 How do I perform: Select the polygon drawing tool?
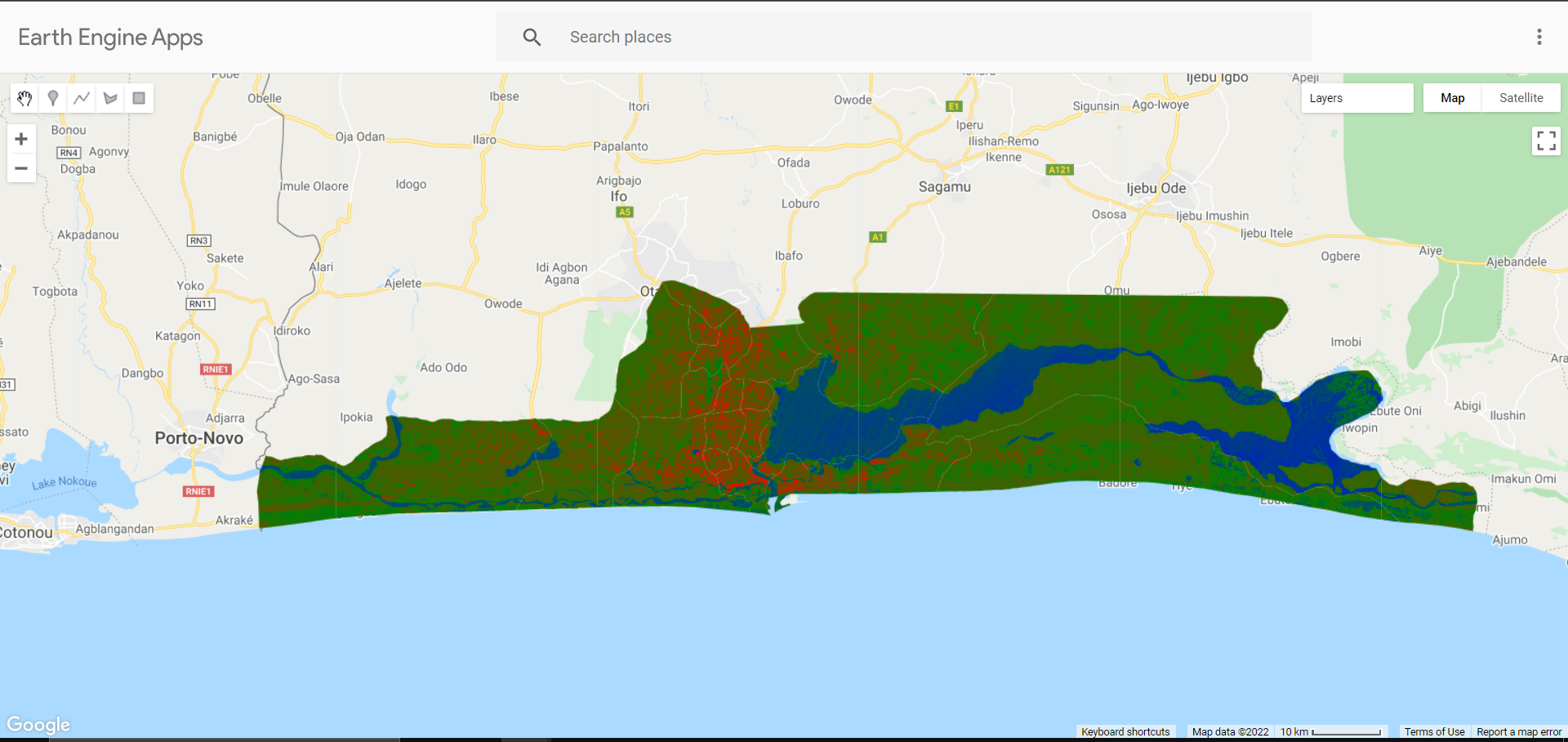coord(110,98)
